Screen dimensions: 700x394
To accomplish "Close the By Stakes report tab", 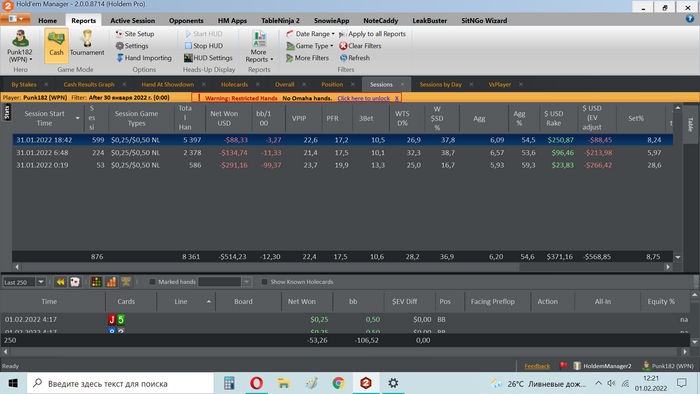I will (46, 84).
